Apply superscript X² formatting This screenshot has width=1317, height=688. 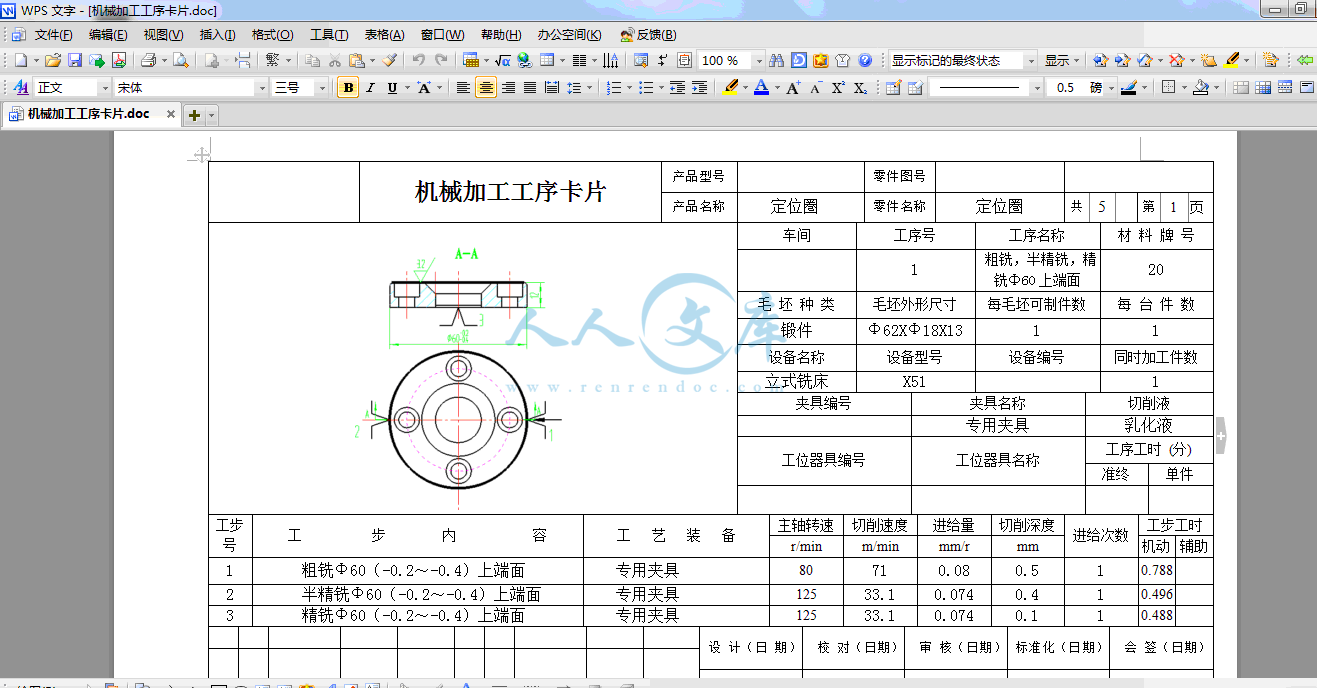pyautogui.click(x=838, y=88)
